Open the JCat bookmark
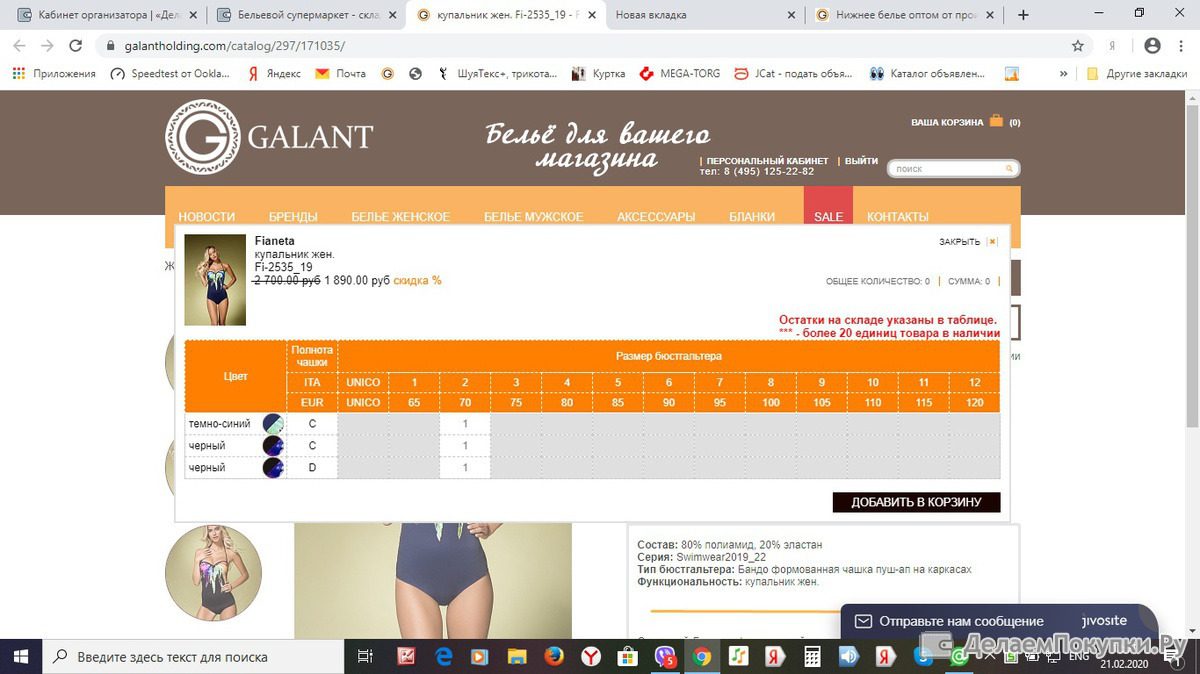The width and height of the screenshot is (1200, 674). click(x=793, y=74)
